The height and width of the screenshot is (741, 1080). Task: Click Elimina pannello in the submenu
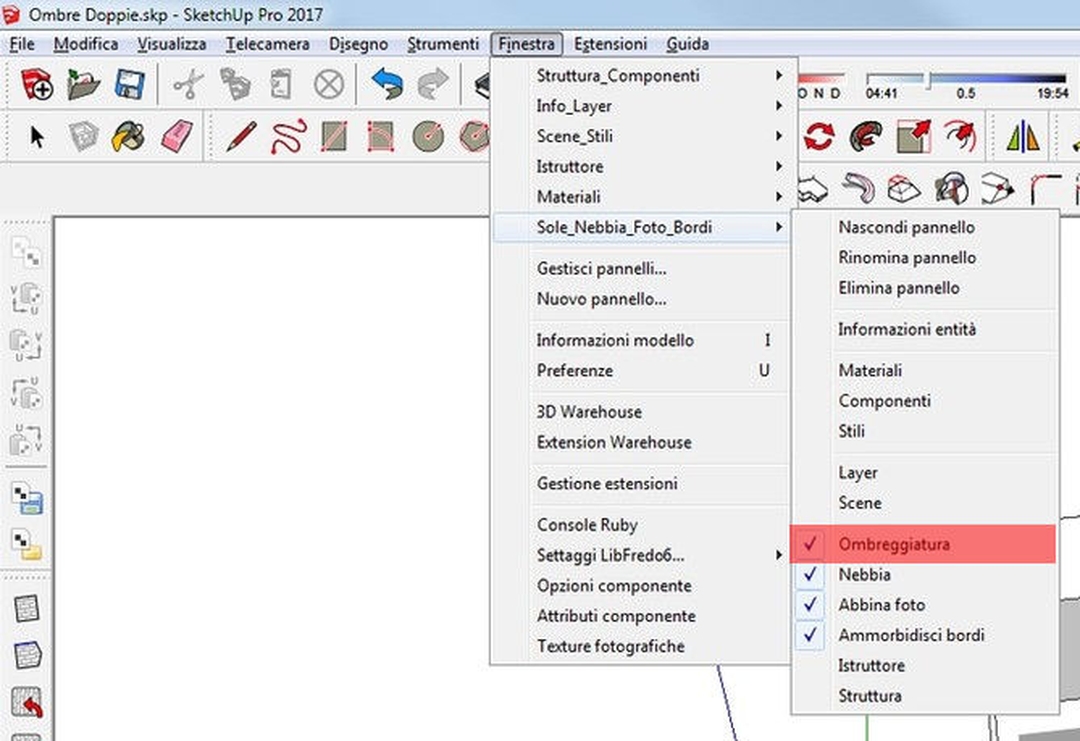click(923, 288)
